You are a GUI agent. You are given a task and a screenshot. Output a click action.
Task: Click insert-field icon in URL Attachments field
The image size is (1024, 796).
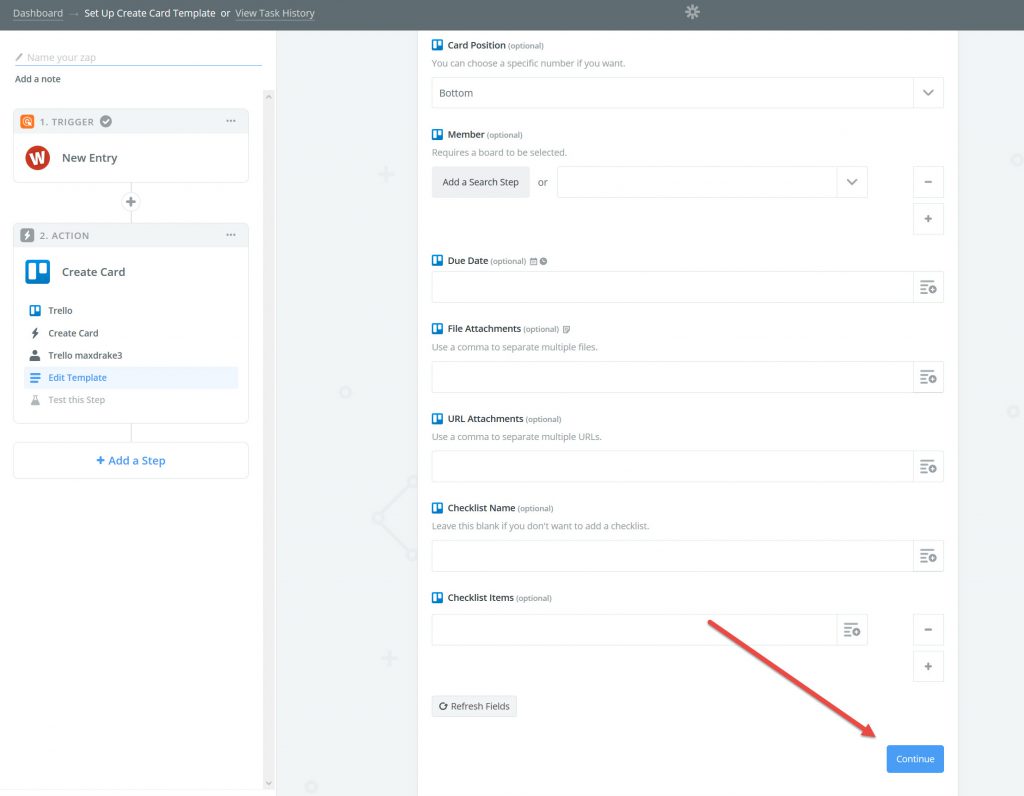coord(928,467)
